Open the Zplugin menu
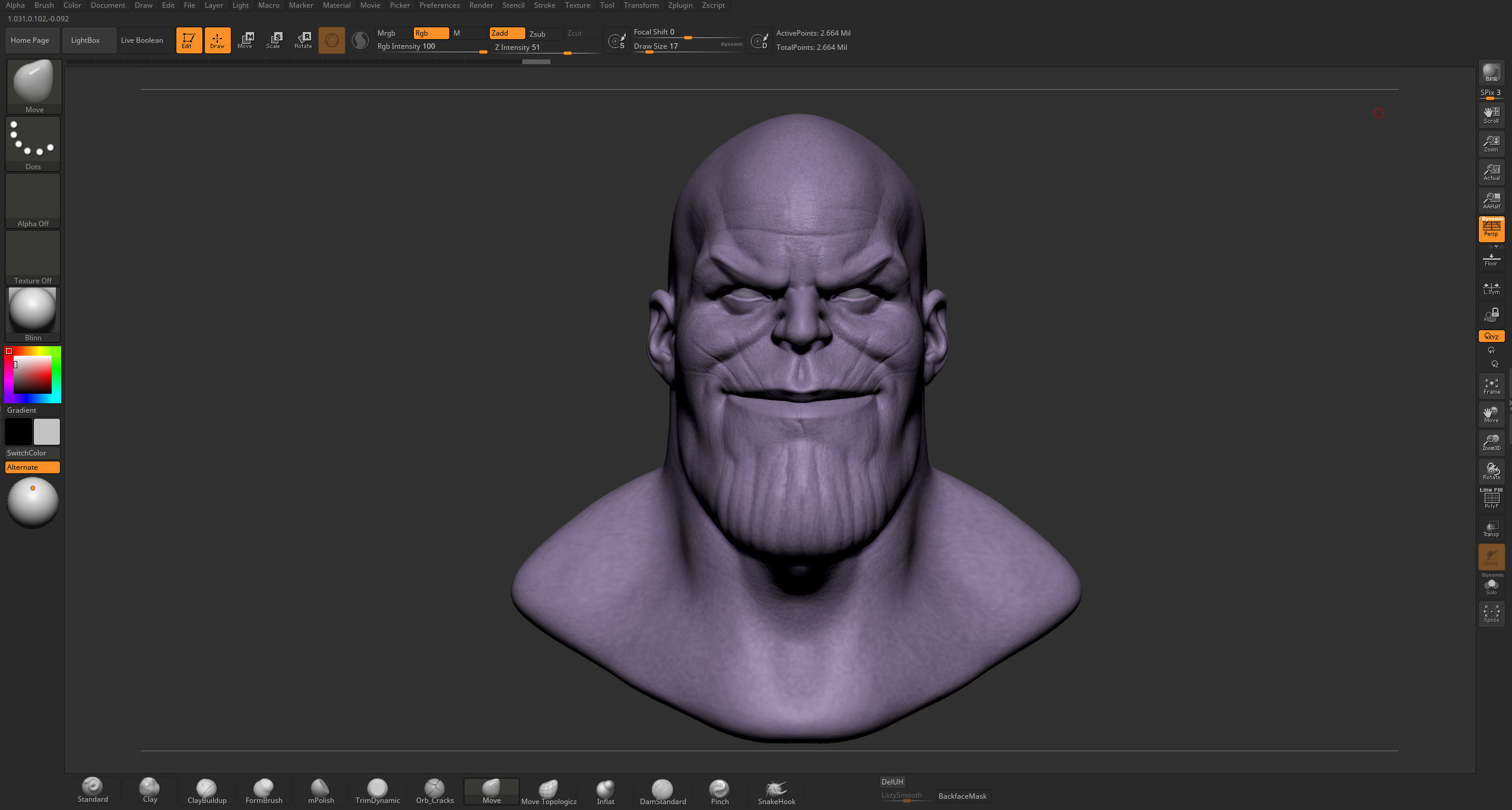Viewport: 1512px width, 810px height. coord(680,5)
